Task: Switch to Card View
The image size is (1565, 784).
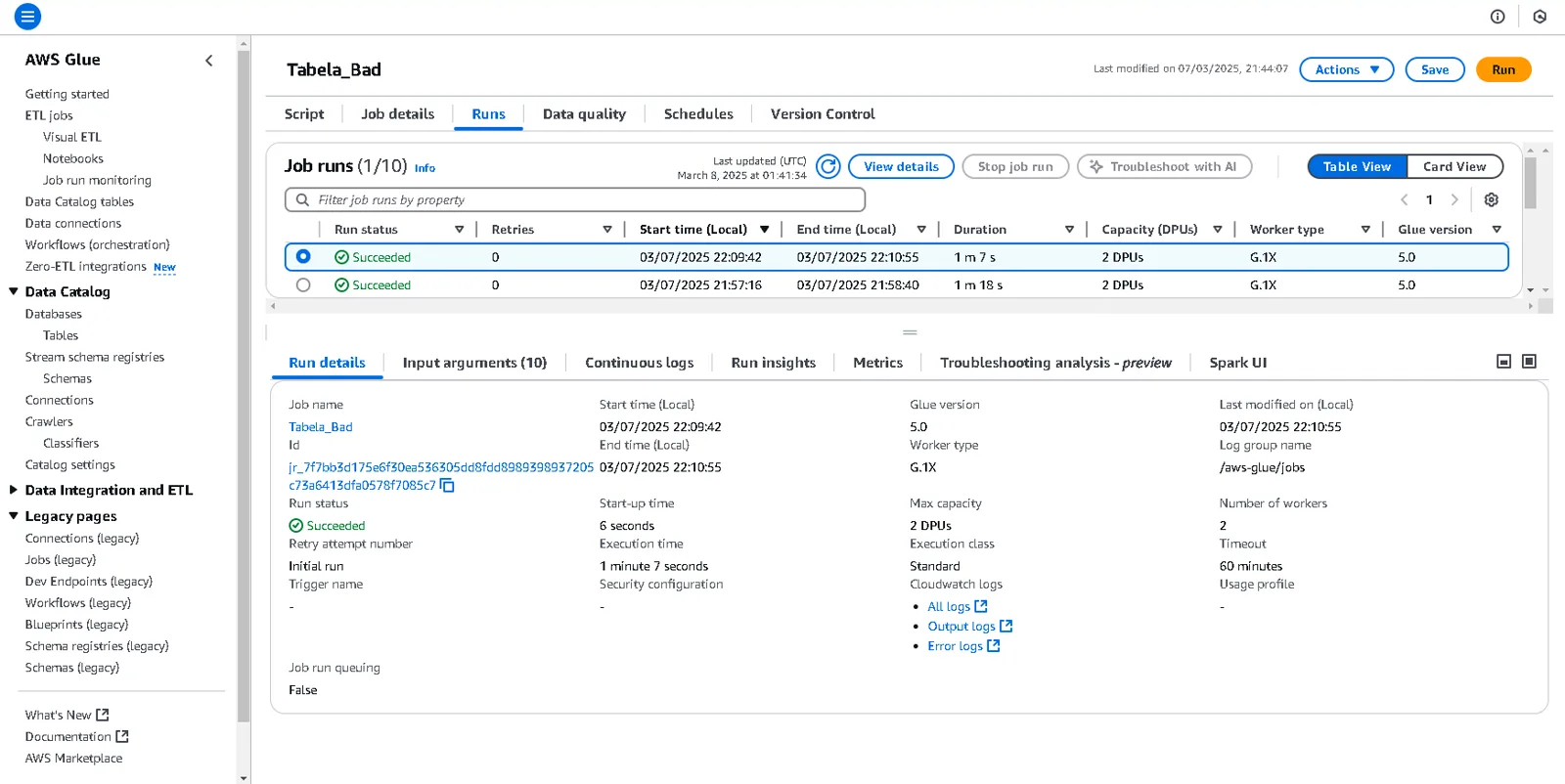Action: tap(1454, 167)
